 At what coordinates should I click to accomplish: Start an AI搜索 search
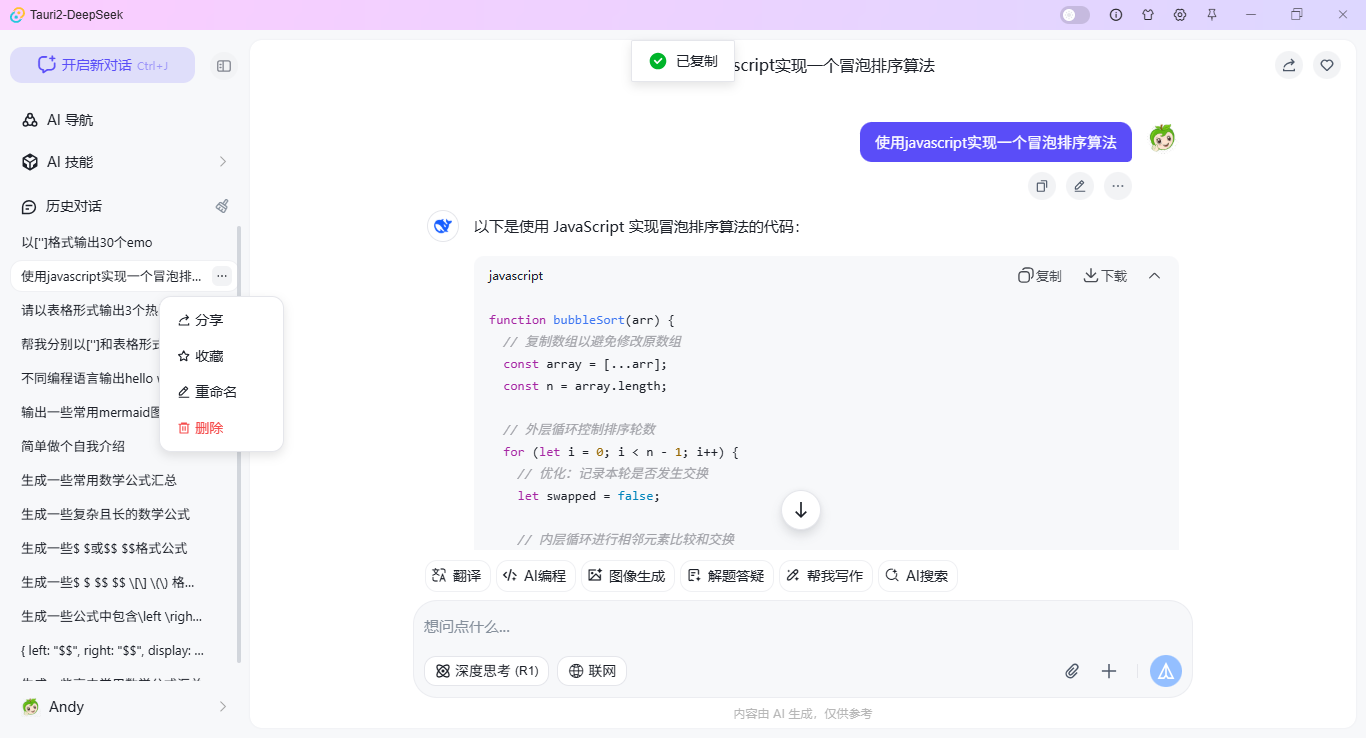pos(917,575)
